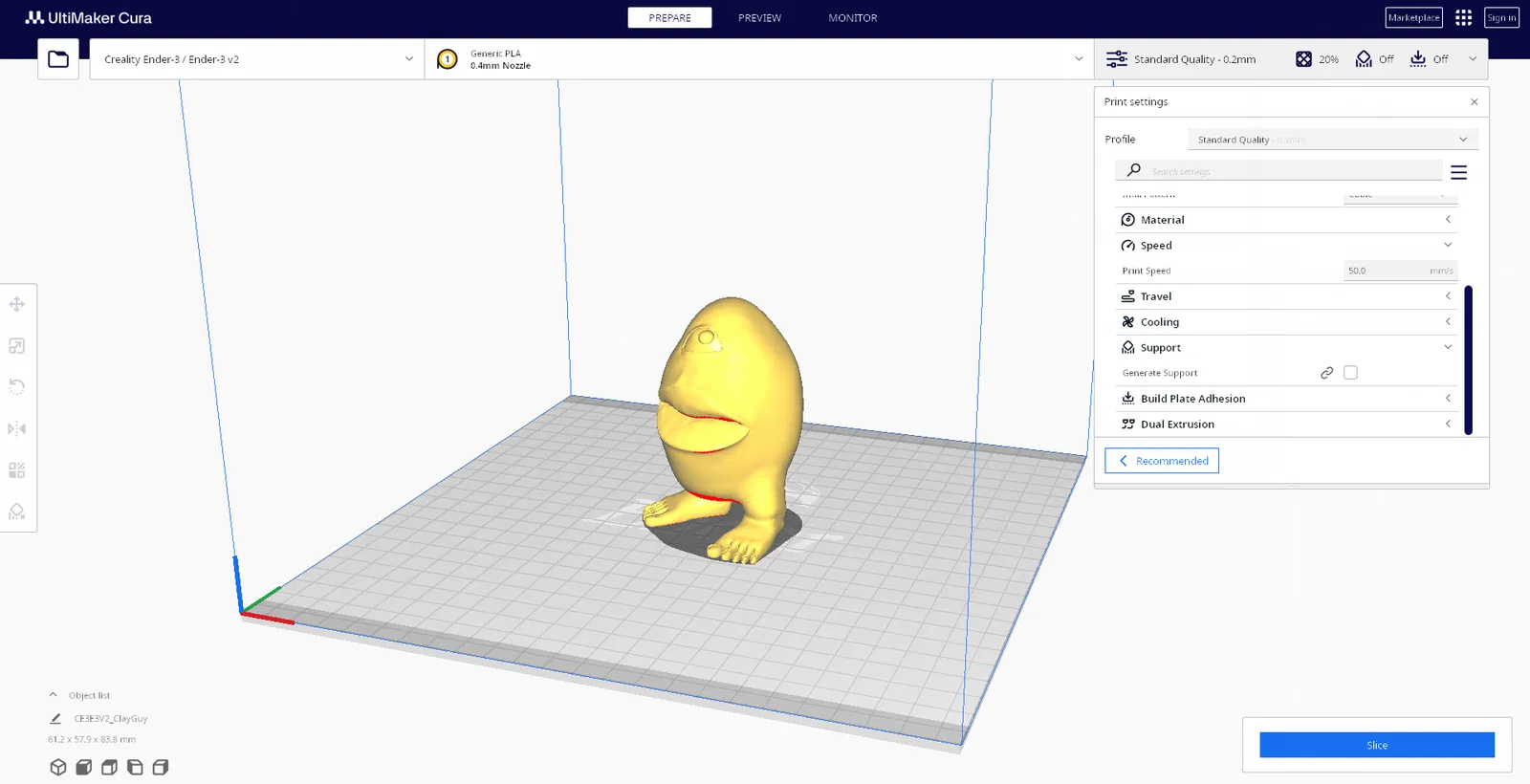The width and height of the screenshot is (1530, 784).
Task: Click the Generate Support link icon
Action: point(1326,373)
